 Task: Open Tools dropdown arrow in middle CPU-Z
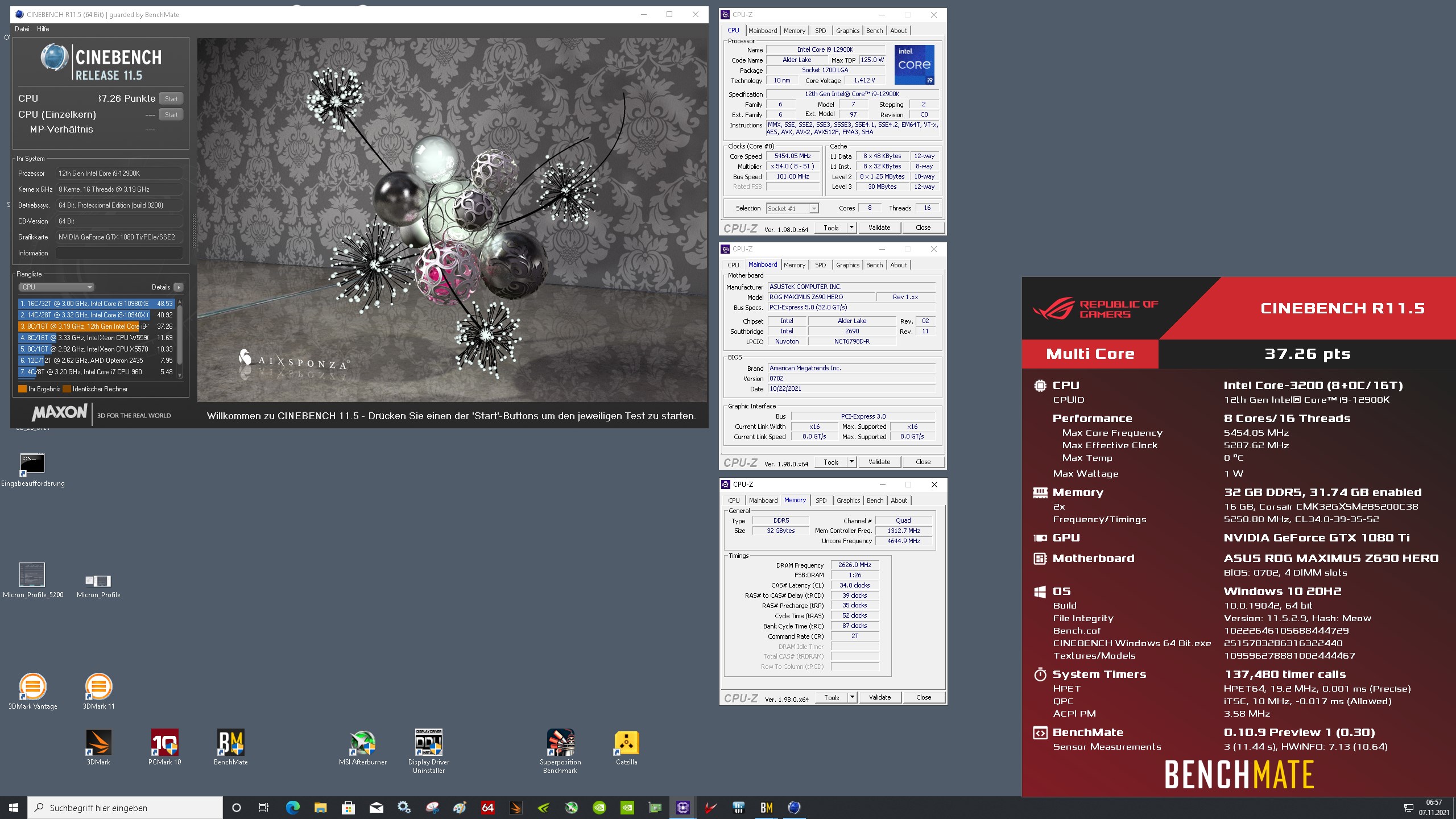click(851, 462)
